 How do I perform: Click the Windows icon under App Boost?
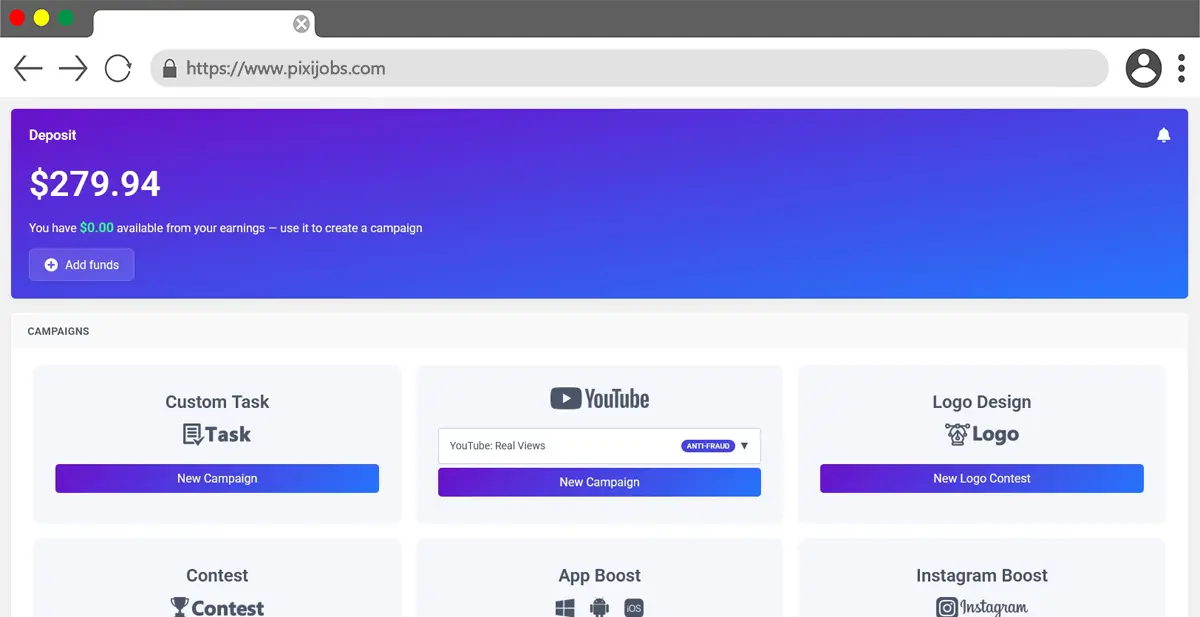[x=565, y=608]
